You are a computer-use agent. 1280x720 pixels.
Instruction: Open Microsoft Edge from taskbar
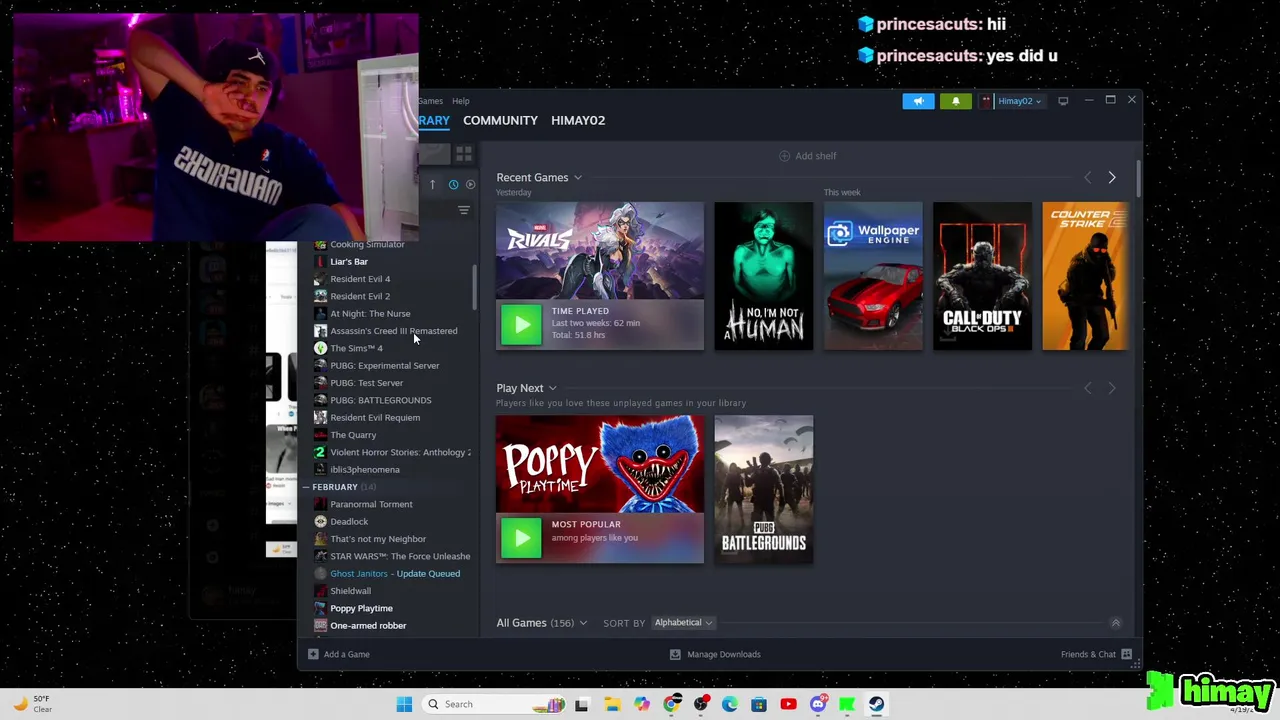coord(730,704)
